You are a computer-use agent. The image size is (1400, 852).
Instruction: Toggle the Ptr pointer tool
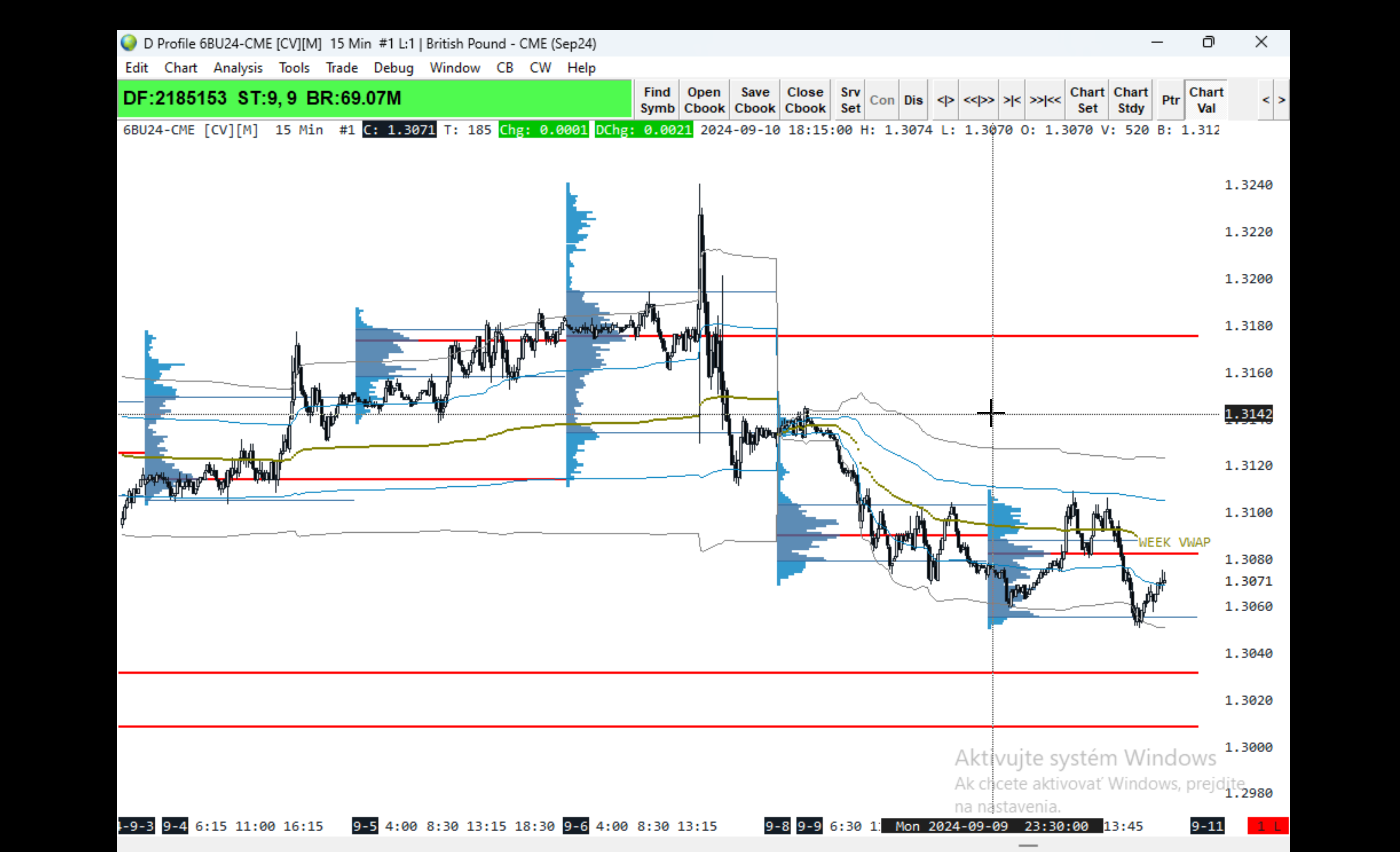(1170, 100)
